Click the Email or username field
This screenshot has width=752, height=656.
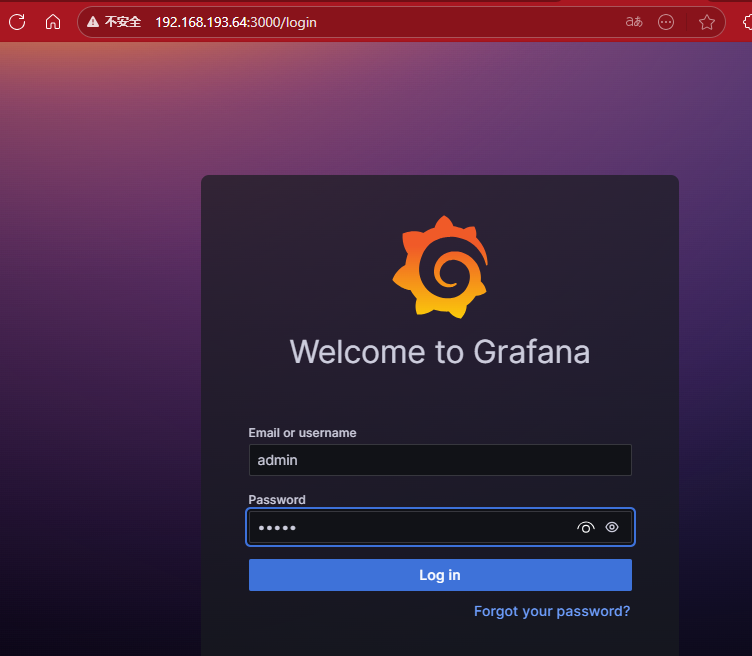(440, 460)
